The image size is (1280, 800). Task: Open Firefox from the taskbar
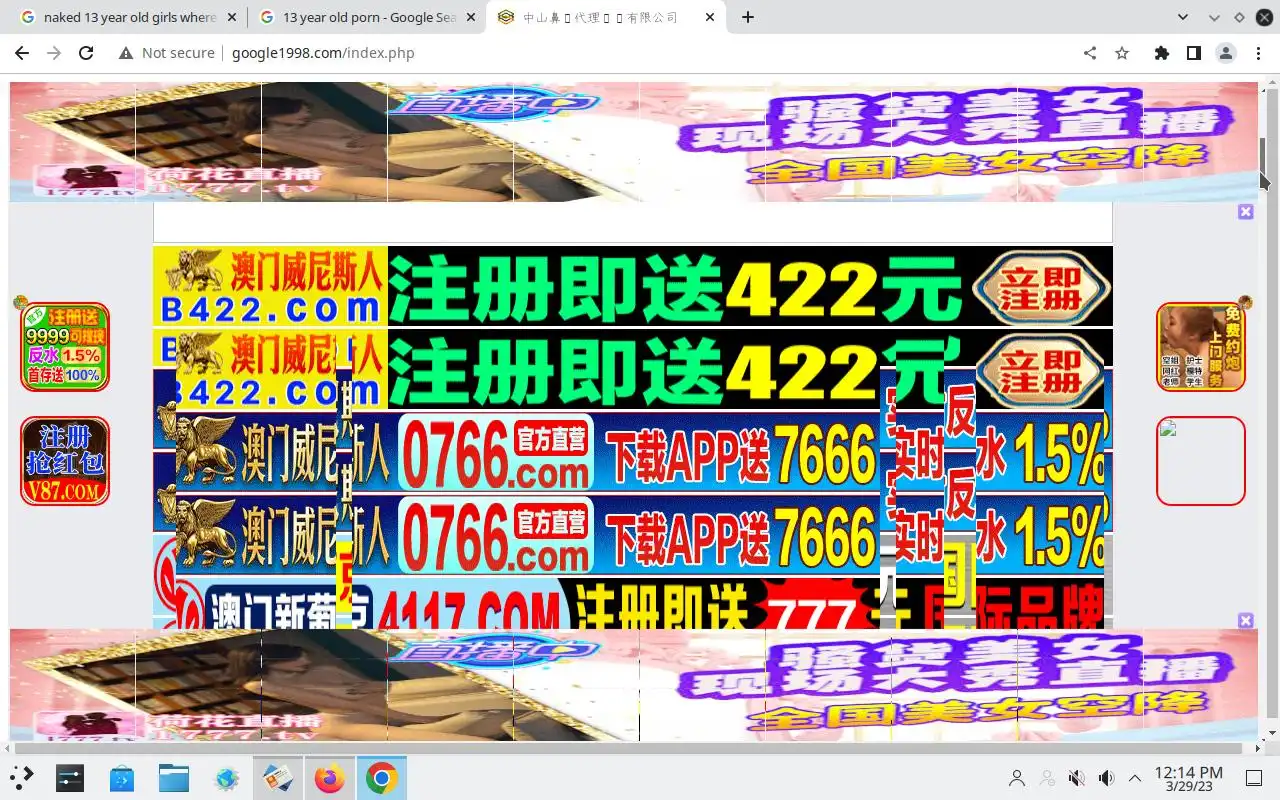pyautogui.click(x=329, y=778)
